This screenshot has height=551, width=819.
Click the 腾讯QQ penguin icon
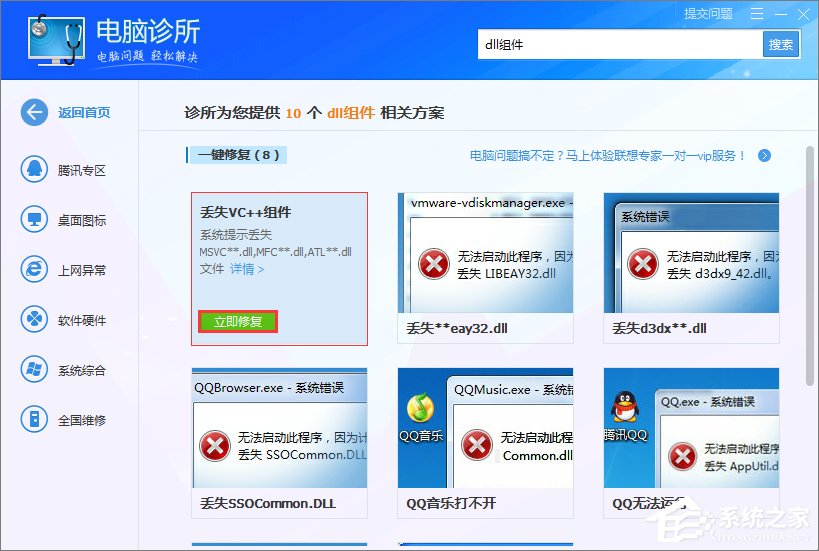pyautogui.click(x=625, y=407)
